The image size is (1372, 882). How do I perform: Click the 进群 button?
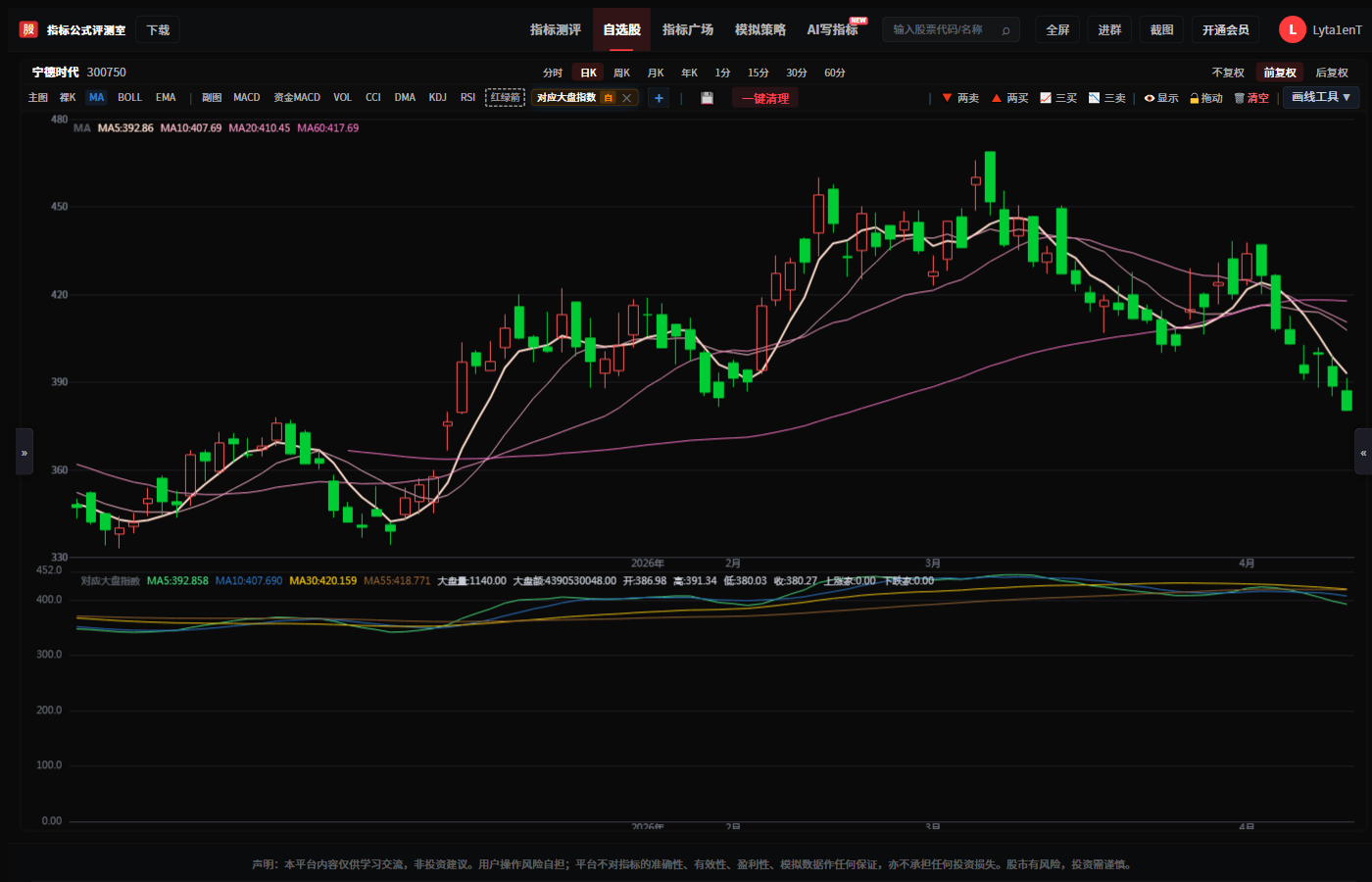(1109, 30)
